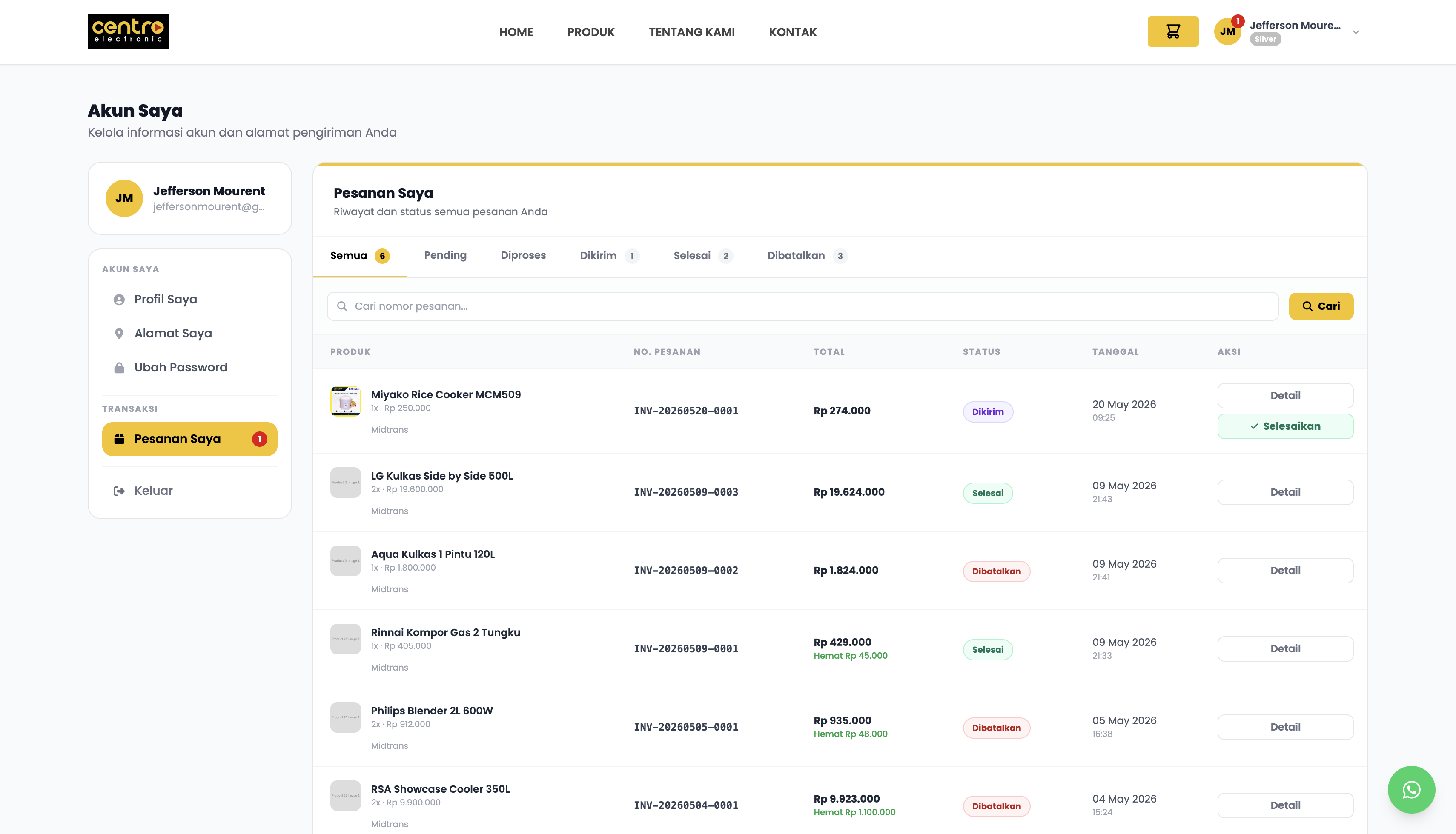The height and width of the screenshot is (834, 1456).
Task: Open the shopping cart
Action: click(1172, 31)
